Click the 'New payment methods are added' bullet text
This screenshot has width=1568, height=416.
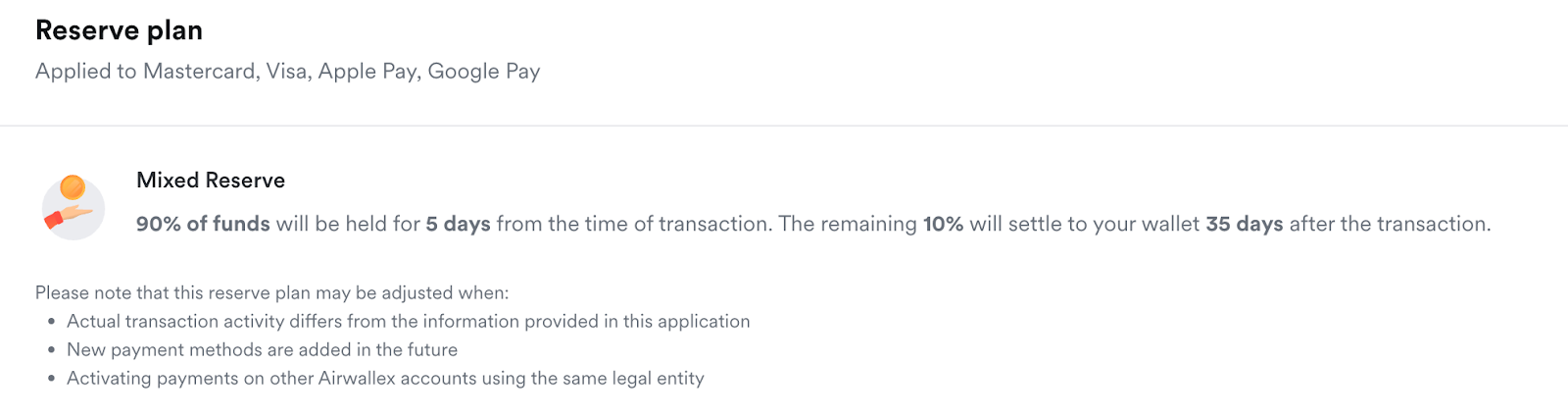coord(262,349)
